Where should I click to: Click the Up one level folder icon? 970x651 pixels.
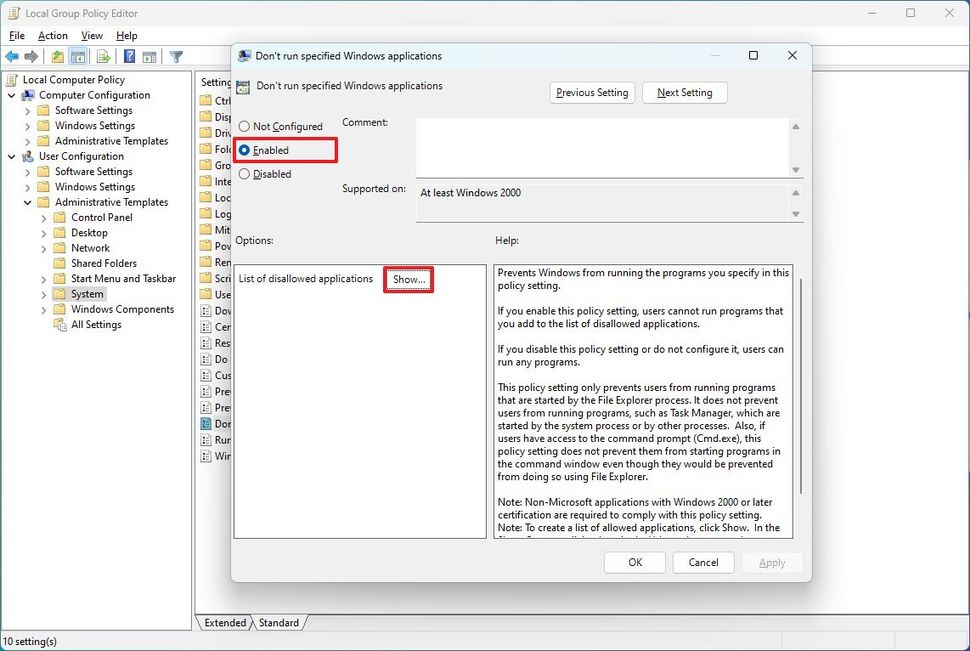click(57, 56)
